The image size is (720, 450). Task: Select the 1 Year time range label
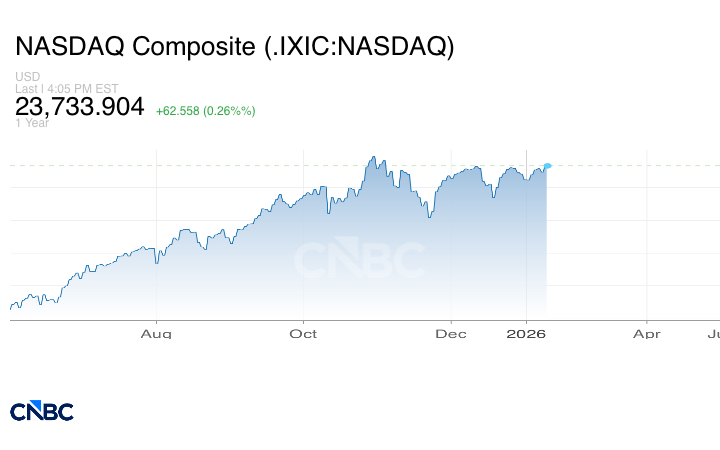[x=31, y=123]
